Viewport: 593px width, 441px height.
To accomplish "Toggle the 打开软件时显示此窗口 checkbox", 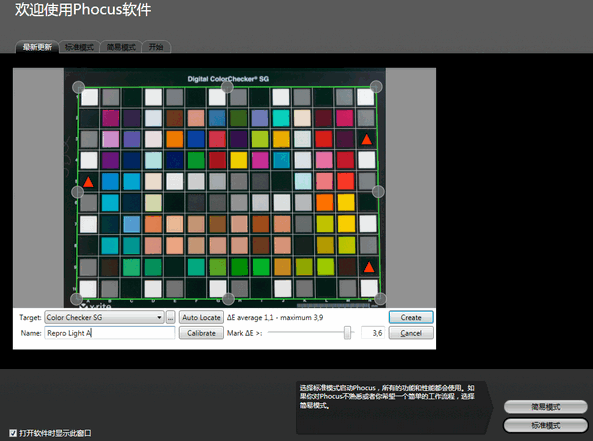I will [x=13, y=433].
